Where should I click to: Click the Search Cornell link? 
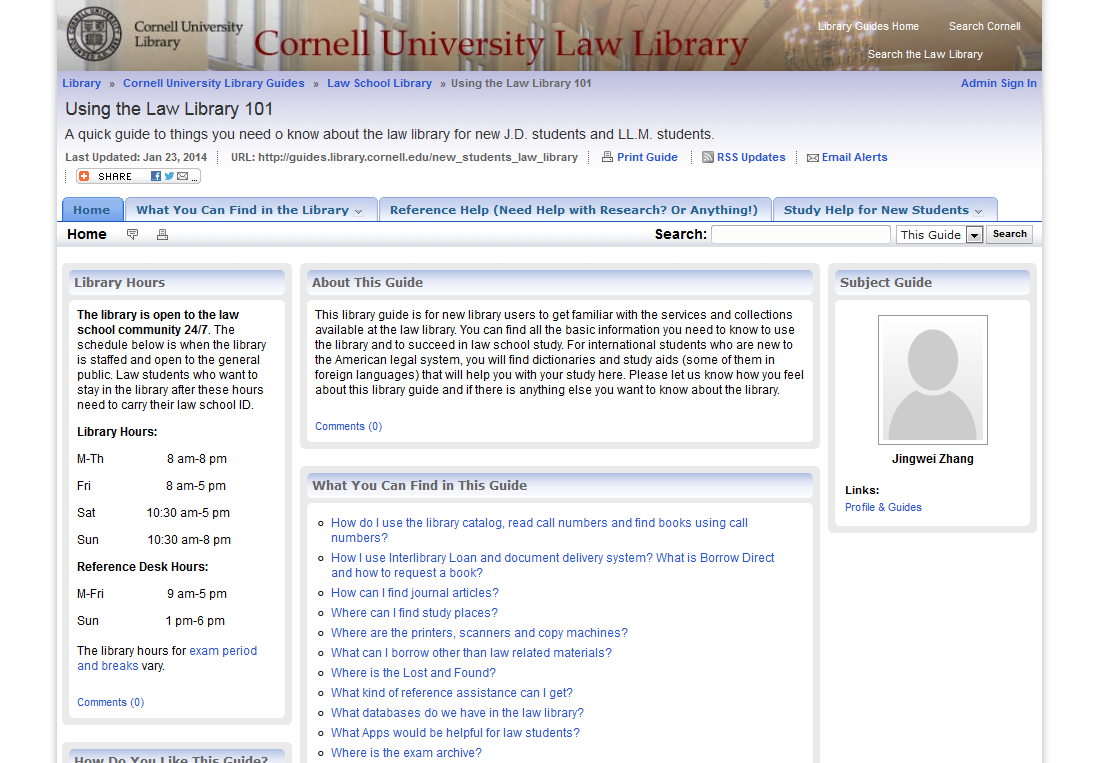984,26
